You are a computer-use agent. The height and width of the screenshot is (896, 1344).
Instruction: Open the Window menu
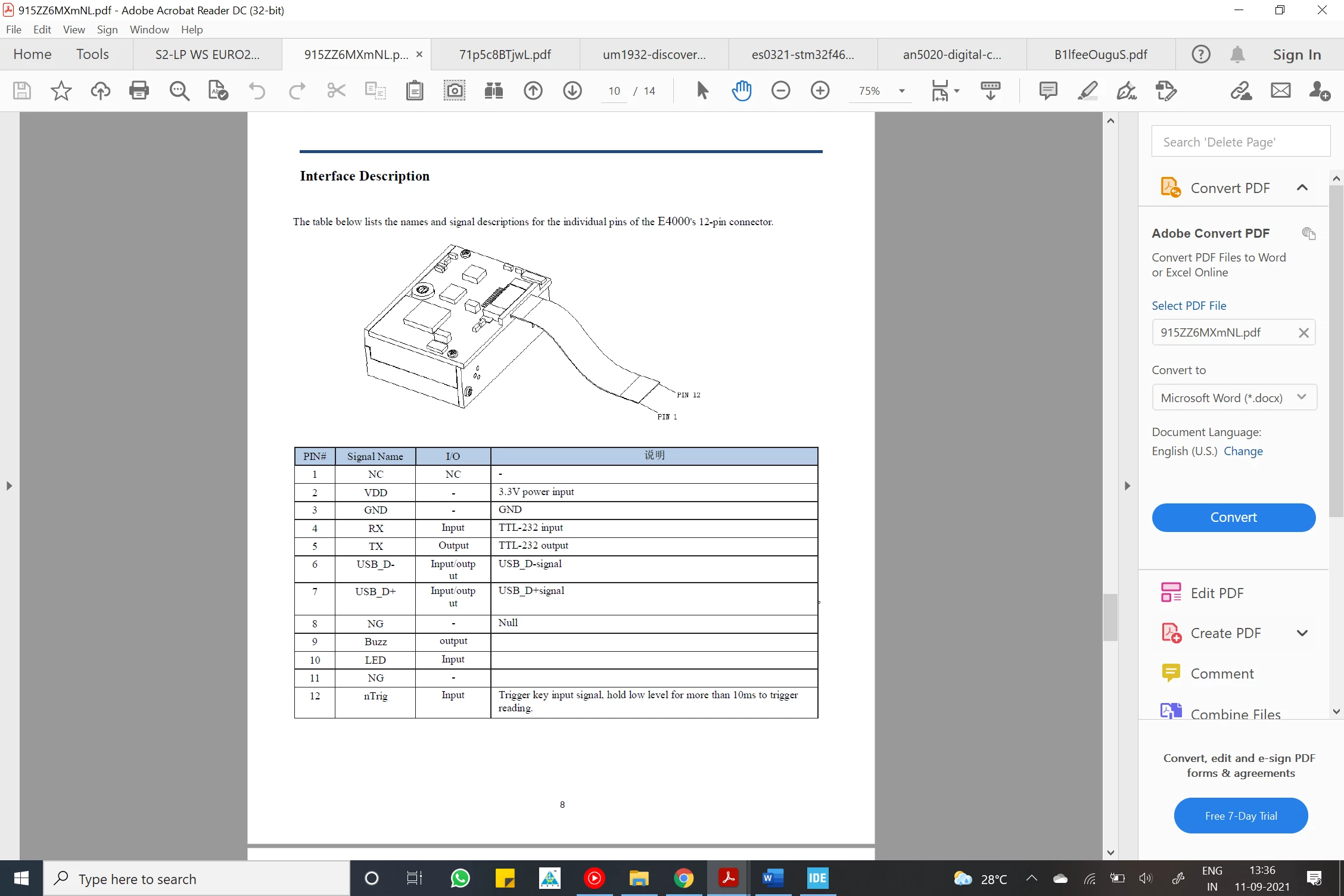click(149, 29)
